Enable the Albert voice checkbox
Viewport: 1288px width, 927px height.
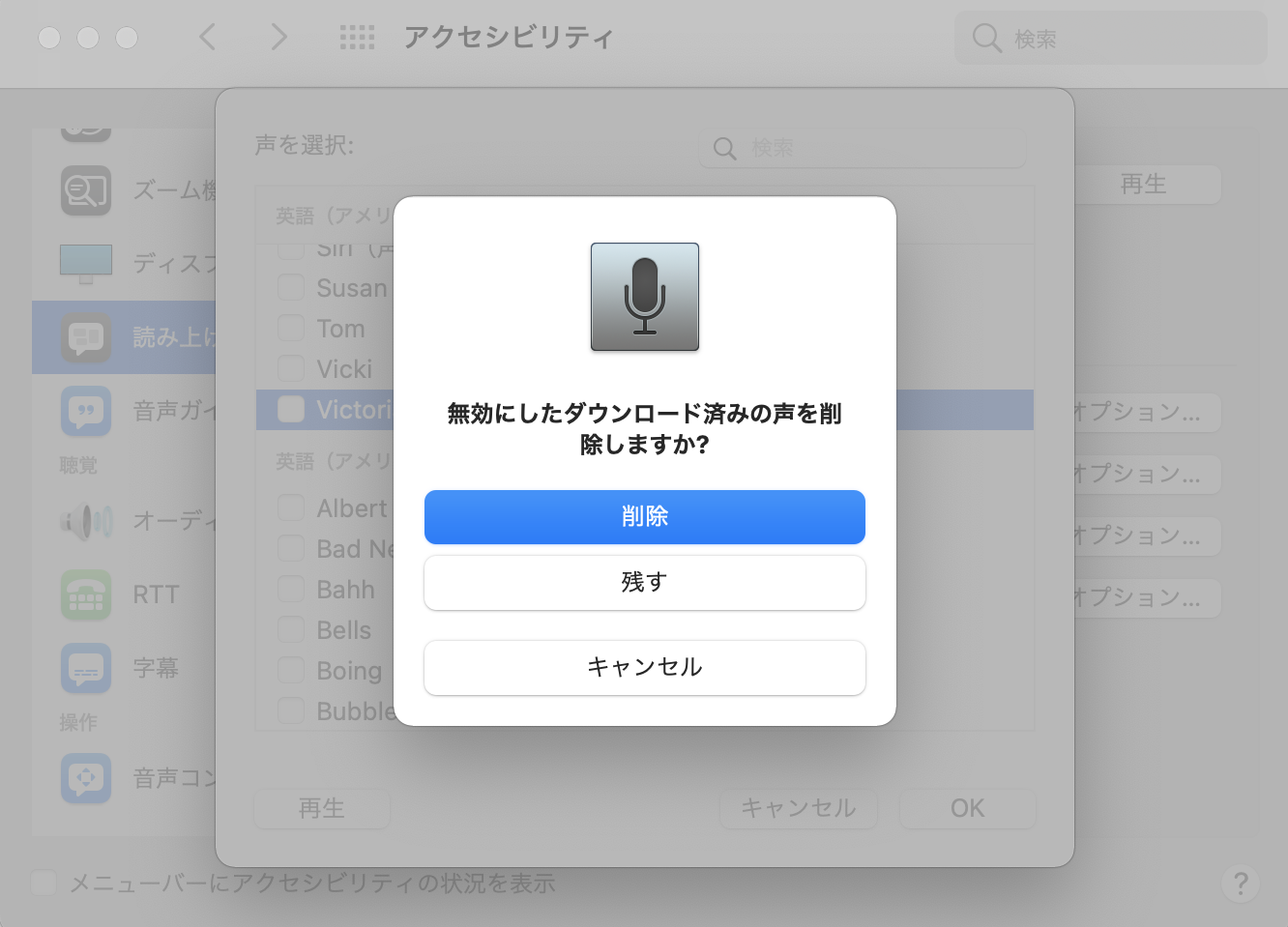click(291, 508)
